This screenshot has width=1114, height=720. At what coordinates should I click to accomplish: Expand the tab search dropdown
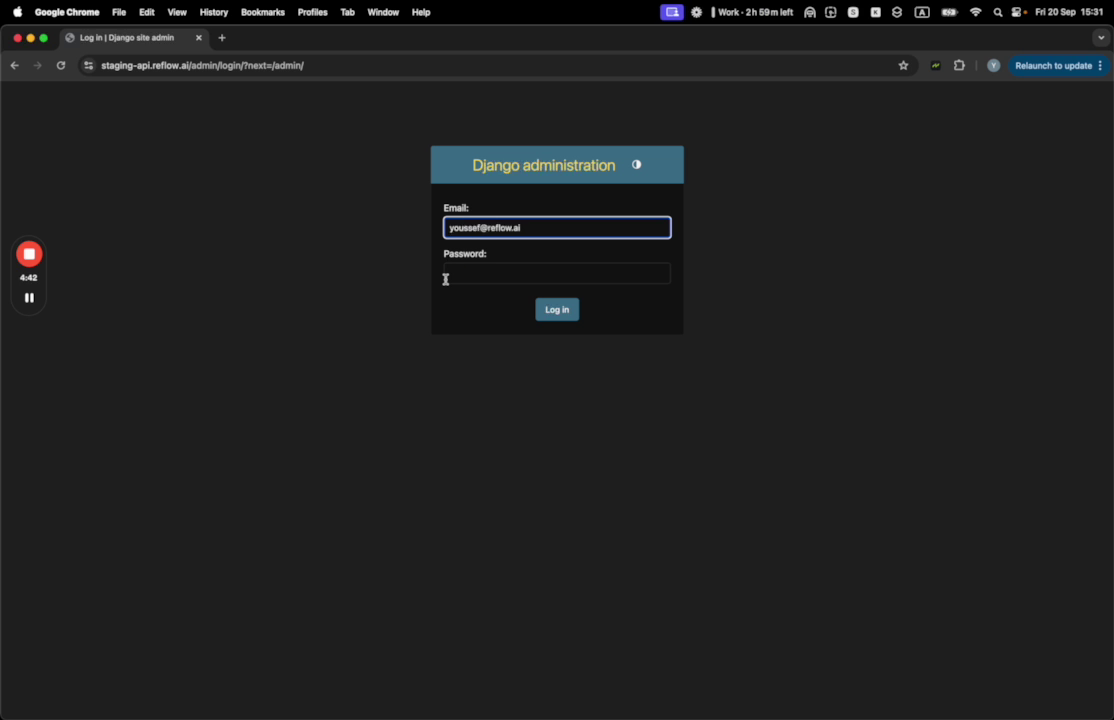[1101, 38]
